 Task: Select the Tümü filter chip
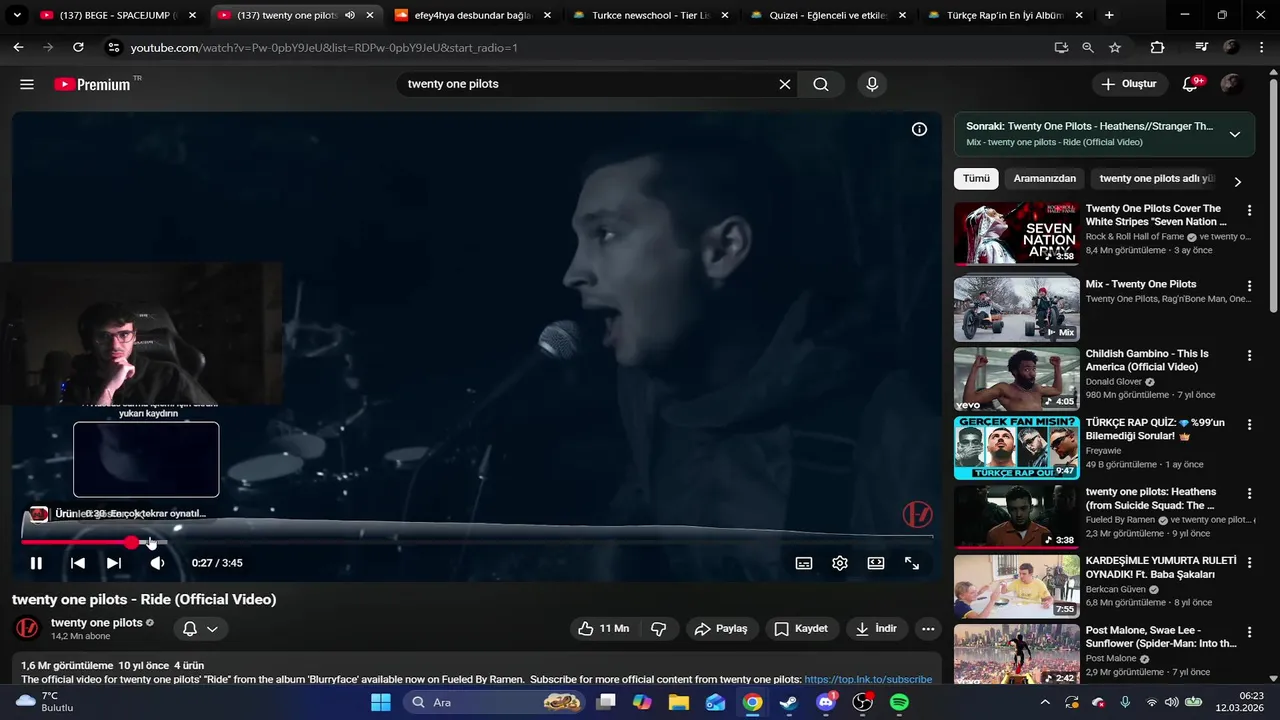[976, 179]
